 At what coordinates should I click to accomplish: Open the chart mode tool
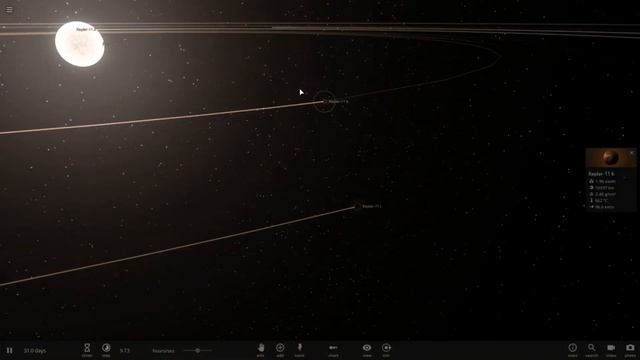[x=333, y=350]
